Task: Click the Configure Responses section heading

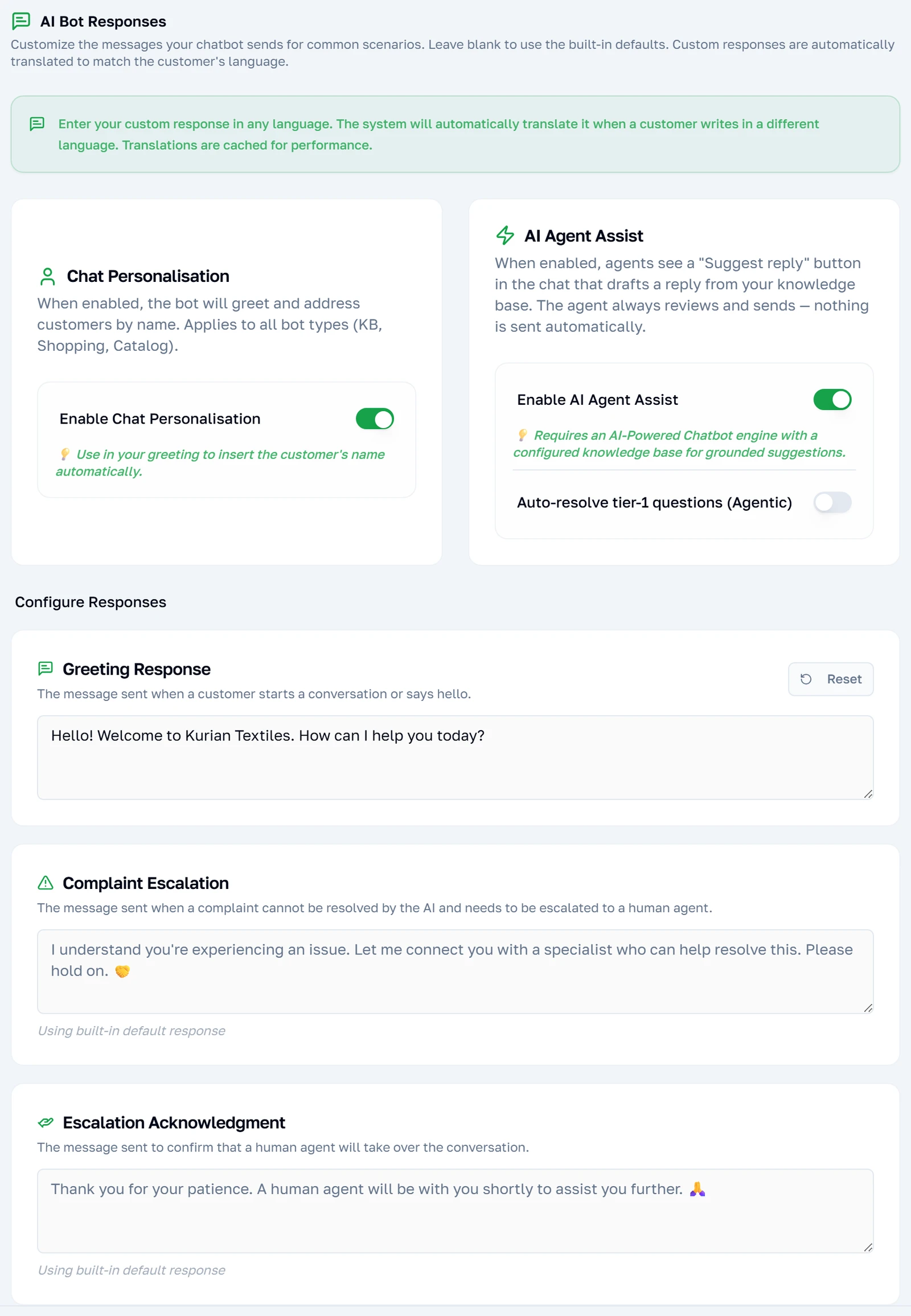Action: pyautogui.click(x=91, y=602)
